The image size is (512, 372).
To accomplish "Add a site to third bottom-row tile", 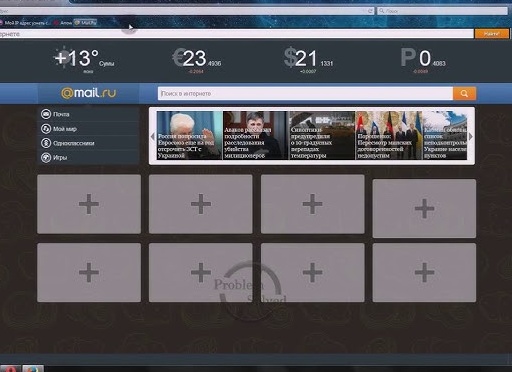I will click(313, 273).
